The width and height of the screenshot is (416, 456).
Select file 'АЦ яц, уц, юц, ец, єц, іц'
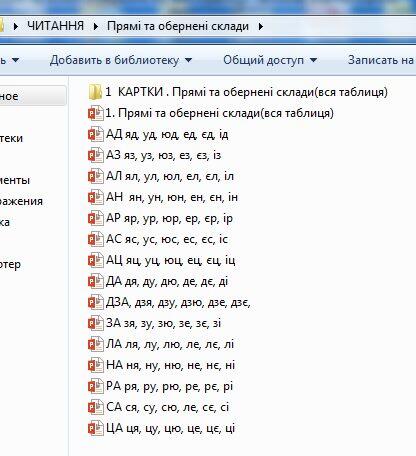tap(170, 260)
